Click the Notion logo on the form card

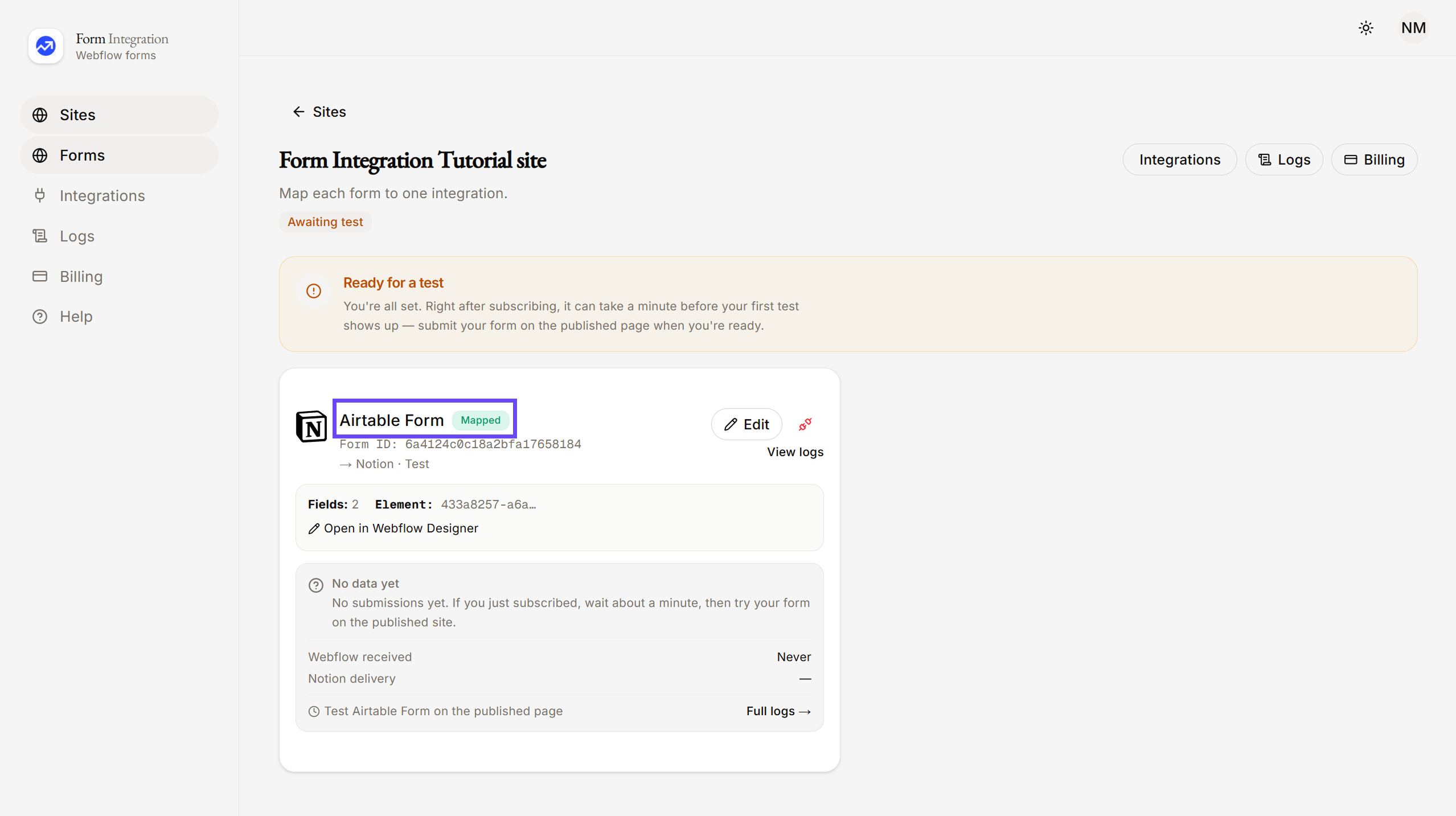tap(311, 426)
